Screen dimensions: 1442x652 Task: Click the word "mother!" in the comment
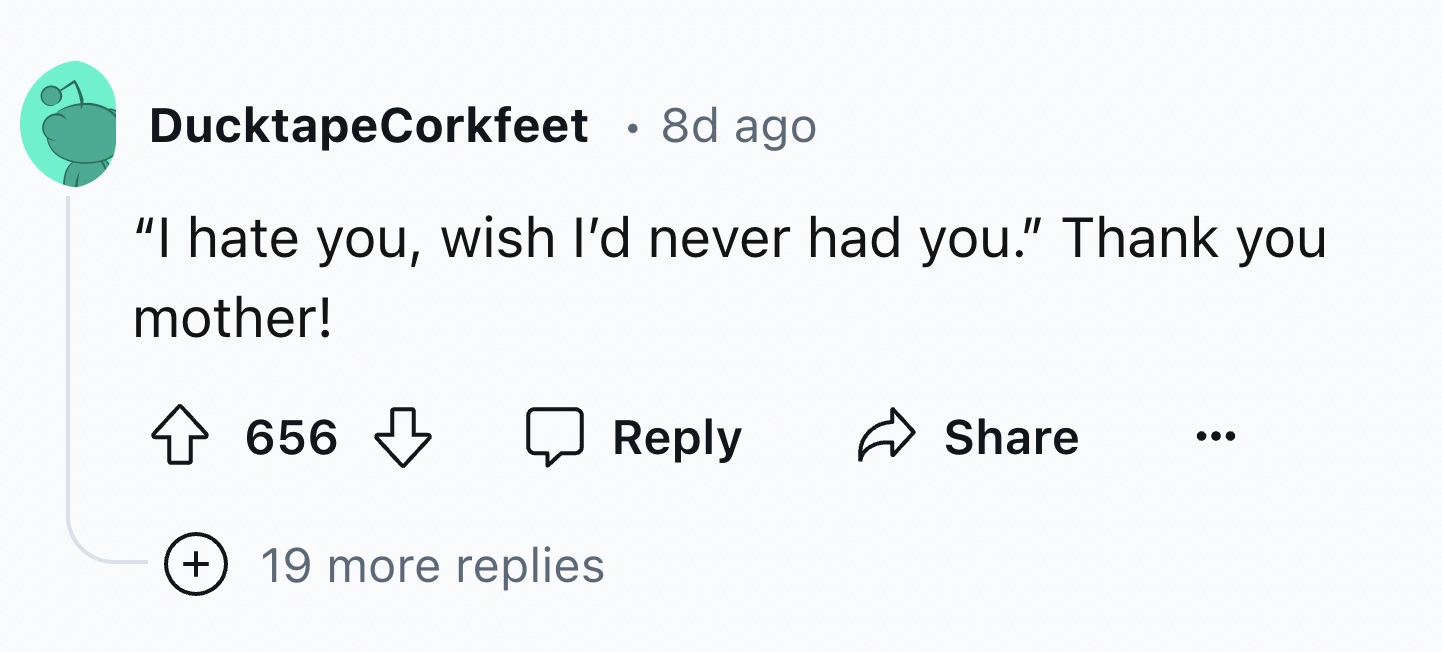coord(232,319)
